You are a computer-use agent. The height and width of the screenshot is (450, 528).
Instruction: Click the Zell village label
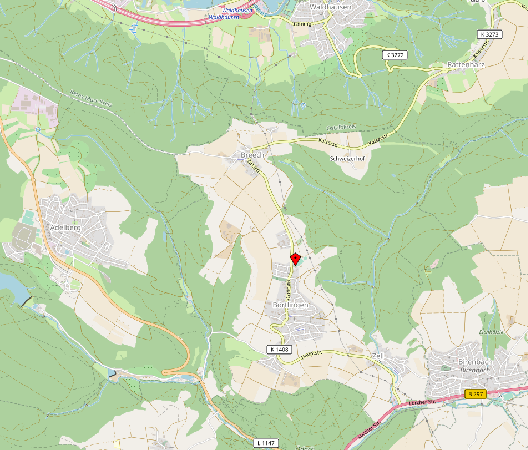[x=376, y=356]
